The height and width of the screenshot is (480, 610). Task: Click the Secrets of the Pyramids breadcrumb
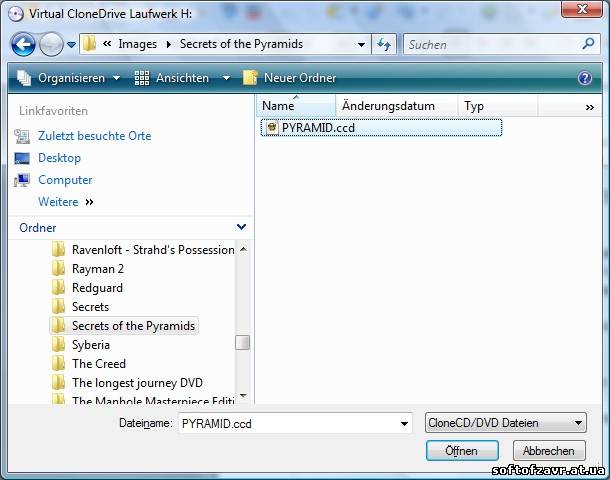tap(241, 44)
